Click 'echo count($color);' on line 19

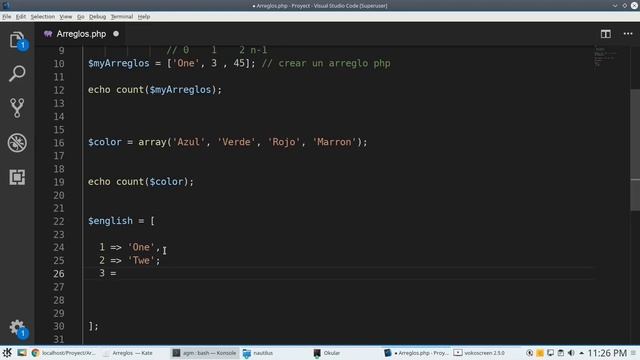pos(141,182)
